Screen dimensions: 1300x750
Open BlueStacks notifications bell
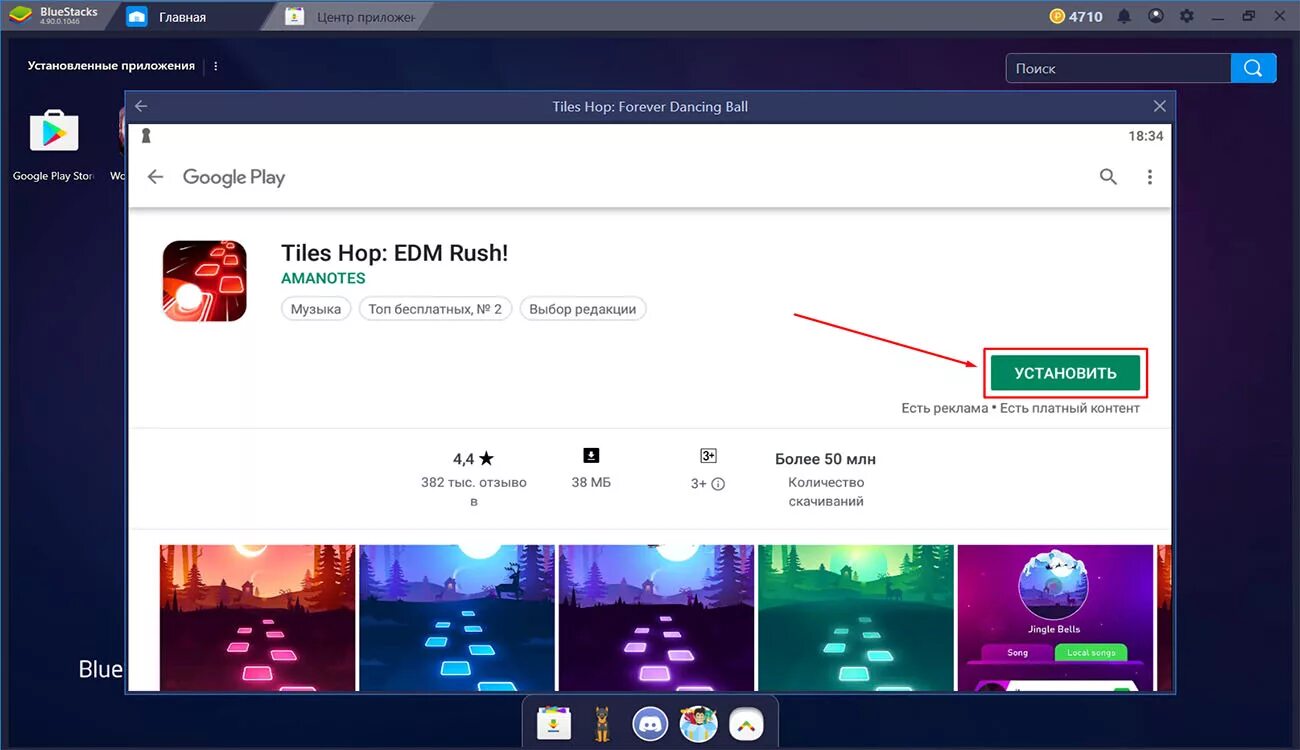[1125, 17]
